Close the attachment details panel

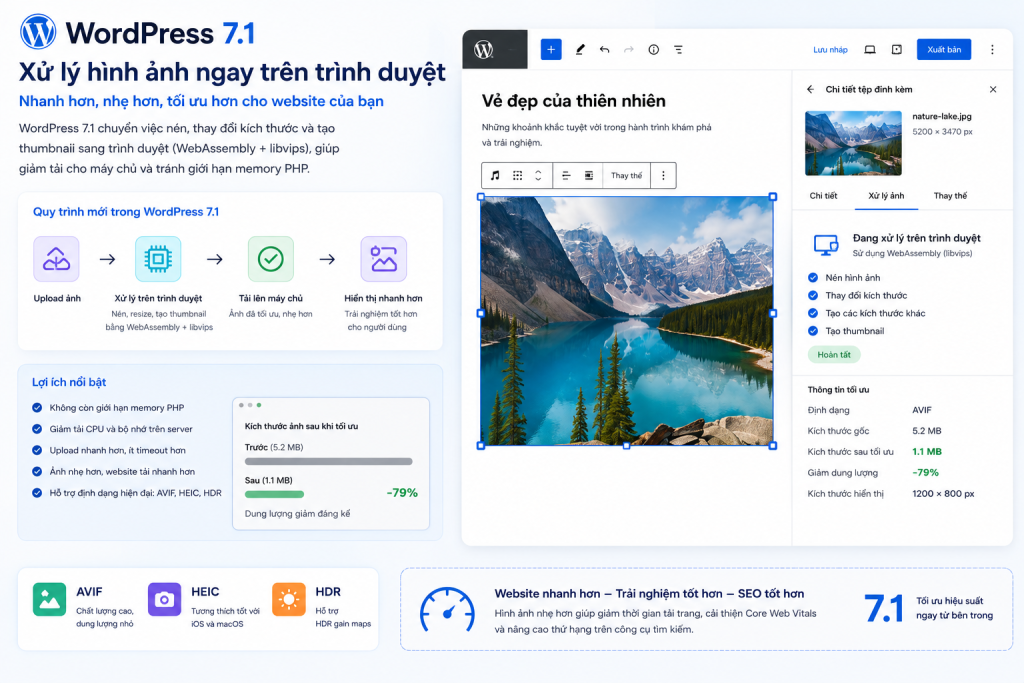(993, 89)
